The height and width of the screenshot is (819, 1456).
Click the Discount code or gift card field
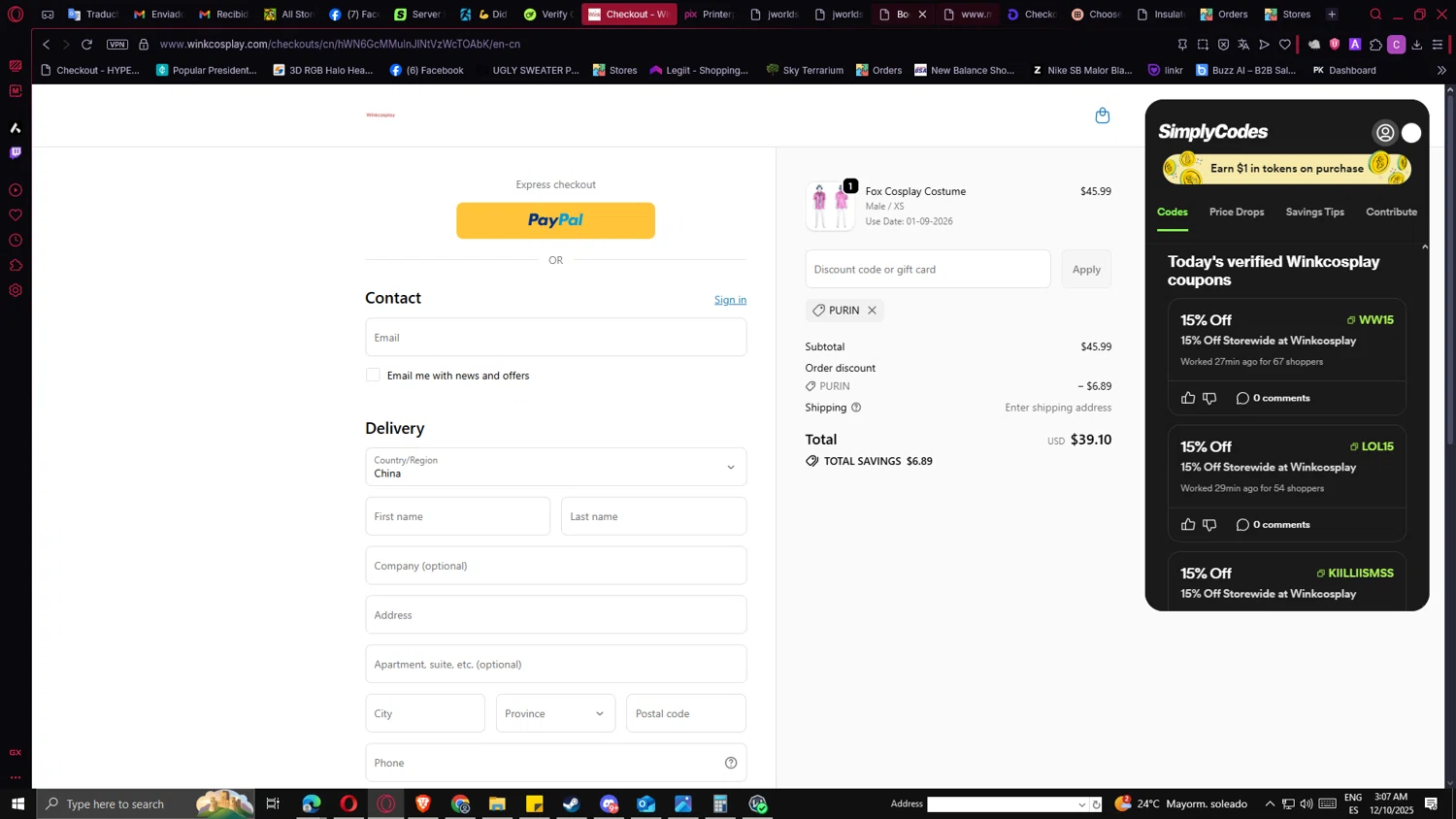tap(927, 269)
